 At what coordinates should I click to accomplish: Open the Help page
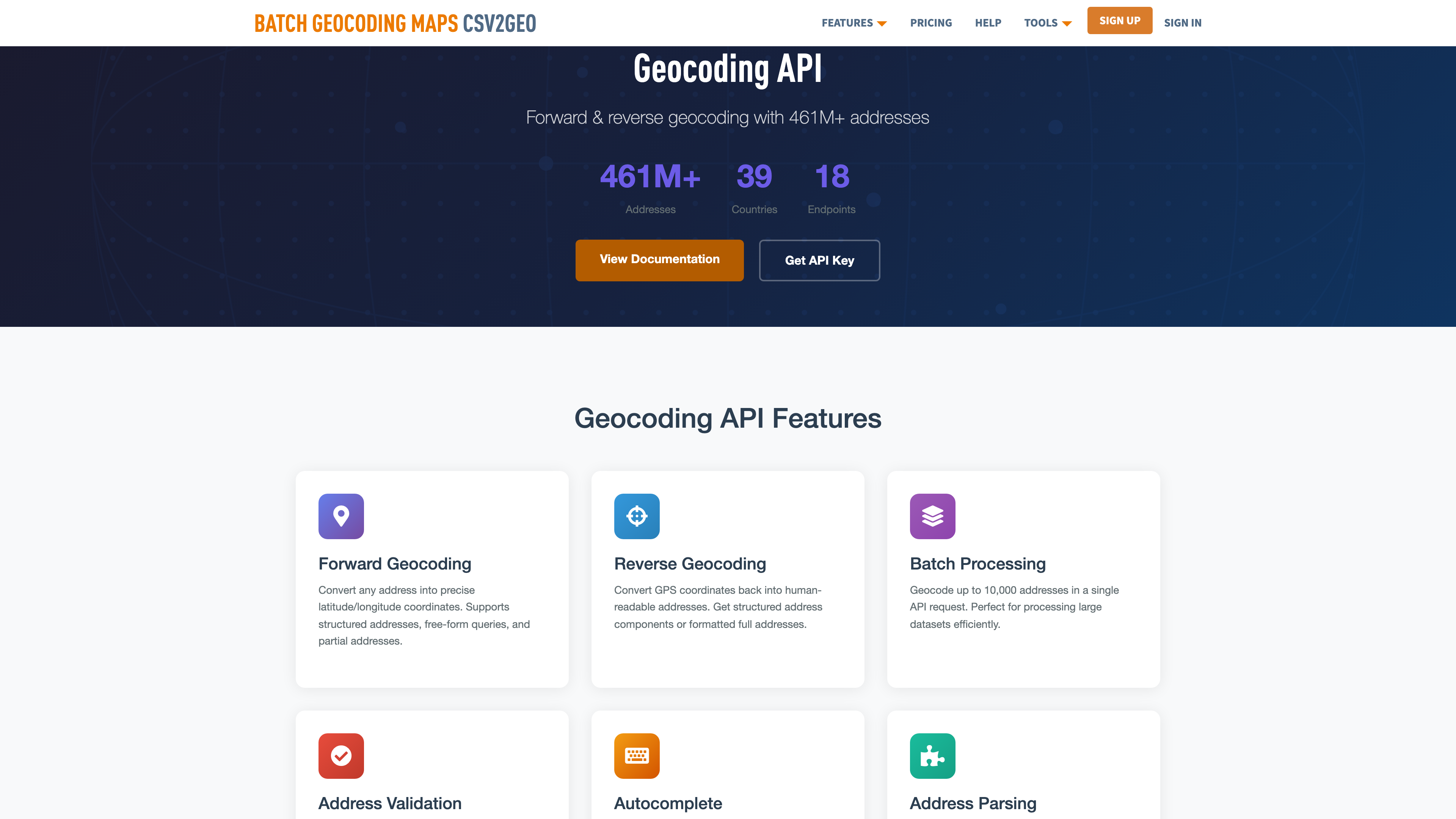click(x=988, y=23)
